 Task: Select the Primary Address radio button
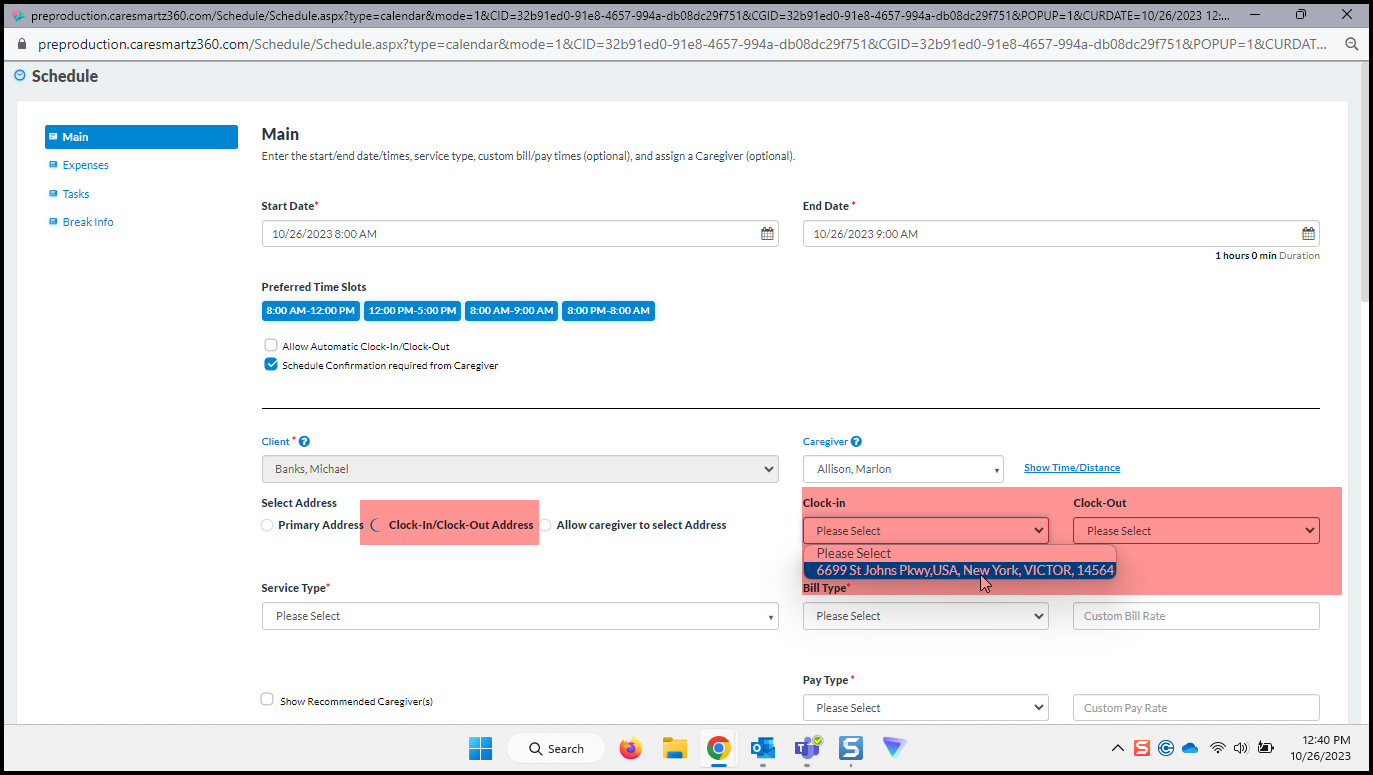click(267, 525)
